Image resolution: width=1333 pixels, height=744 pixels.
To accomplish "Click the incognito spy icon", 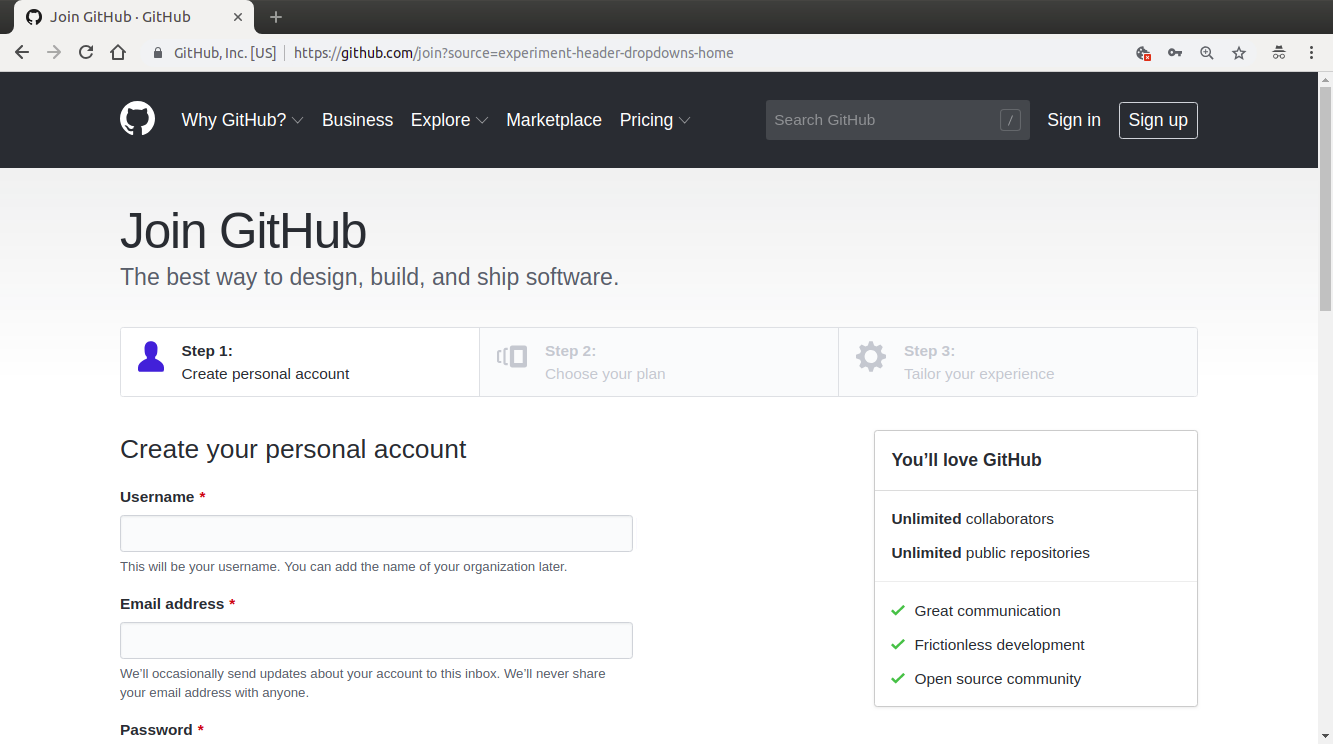I will 1279,53.
